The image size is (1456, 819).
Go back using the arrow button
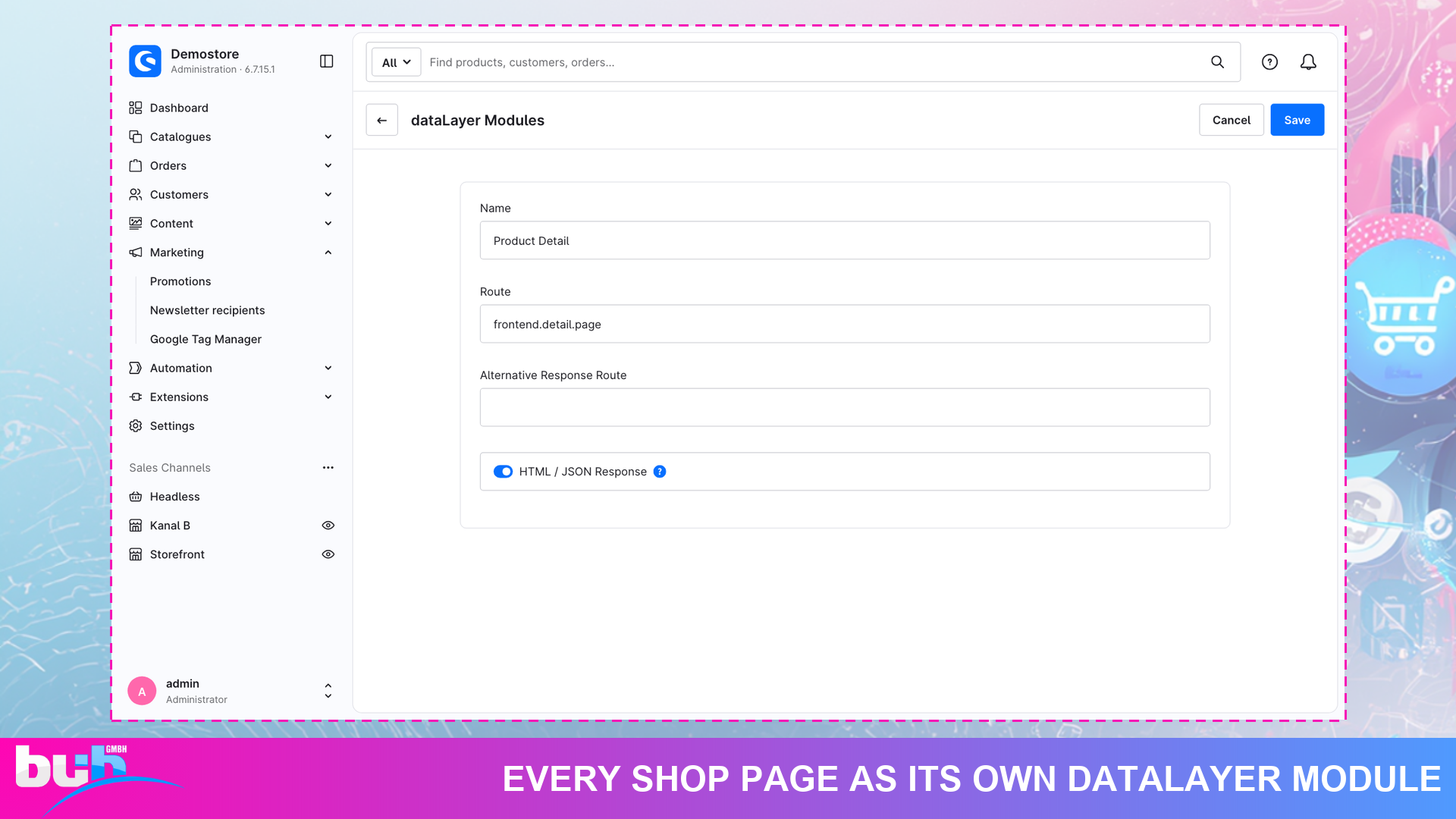(x=382, y=120)
